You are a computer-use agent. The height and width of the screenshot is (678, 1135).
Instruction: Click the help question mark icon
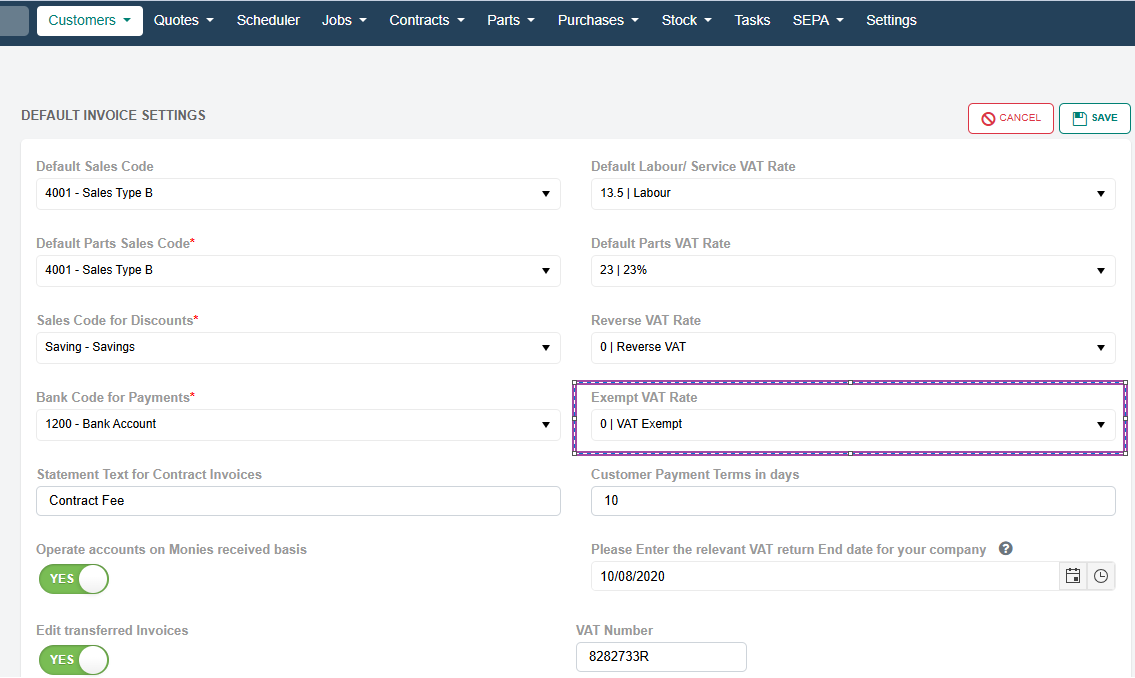(1006, 549)
